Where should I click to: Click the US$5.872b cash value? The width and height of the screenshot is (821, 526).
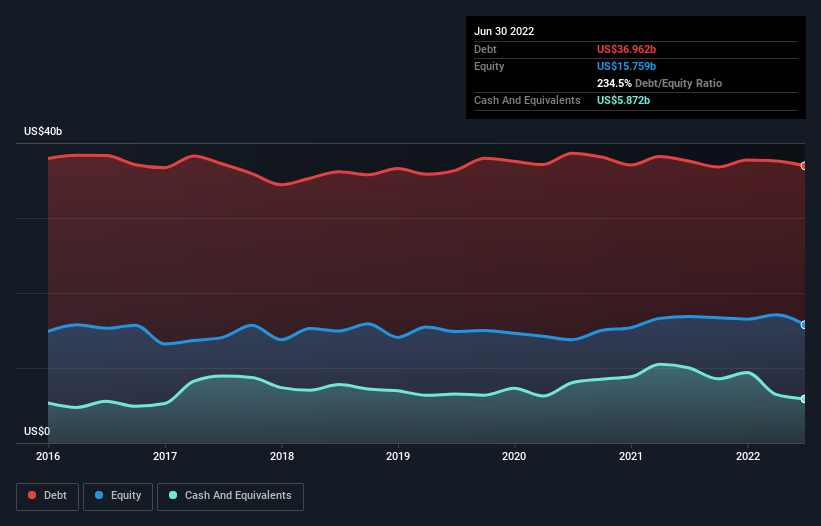click(x=623, y=100)
